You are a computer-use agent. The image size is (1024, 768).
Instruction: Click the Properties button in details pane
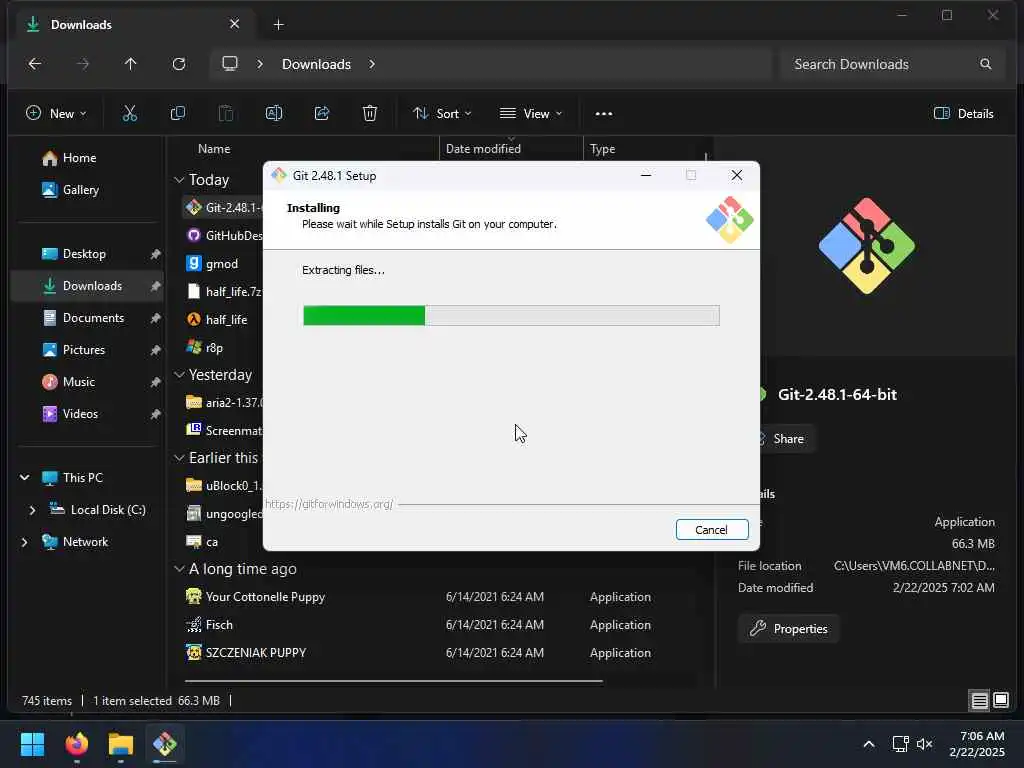tap(788, 629)
